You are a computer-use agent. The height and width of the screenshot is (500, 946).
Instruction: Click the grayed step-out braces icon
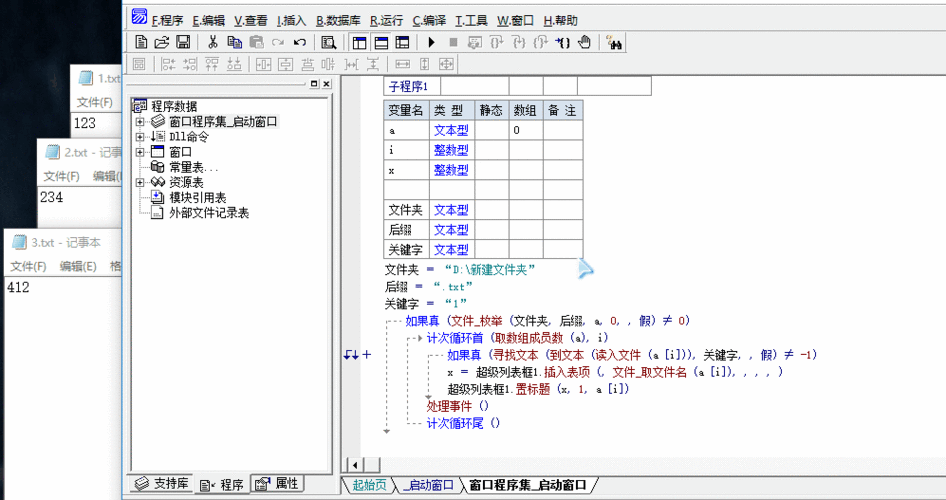tap(541, 42)
